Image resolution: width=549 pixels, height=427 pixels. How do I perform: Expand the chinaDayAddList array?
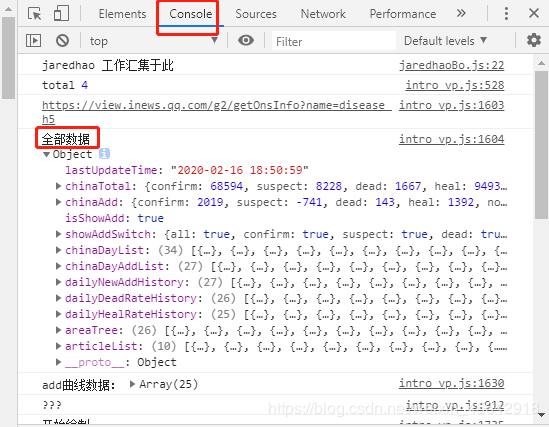point(58,266)
